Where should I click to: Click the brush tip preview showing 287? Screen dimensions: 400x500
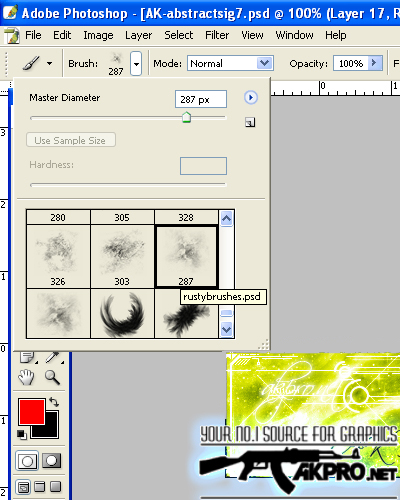tap(116, 63)
